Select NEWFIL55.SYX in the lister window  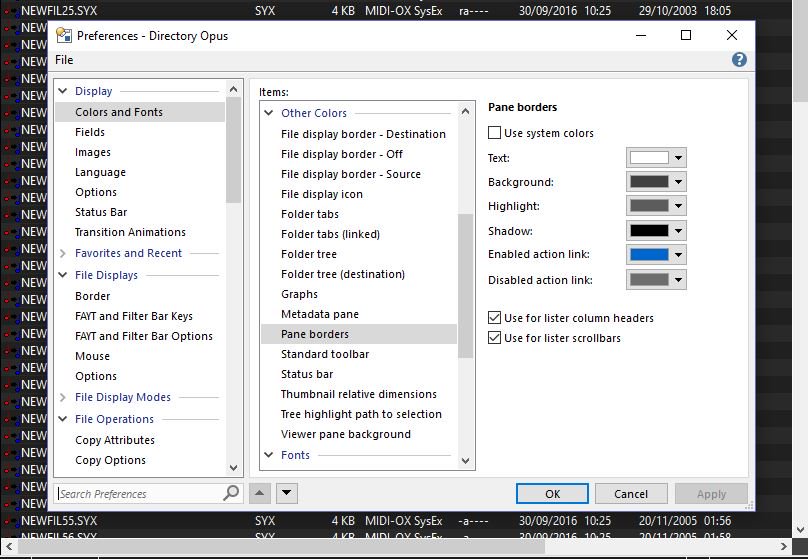coord(59,521)
